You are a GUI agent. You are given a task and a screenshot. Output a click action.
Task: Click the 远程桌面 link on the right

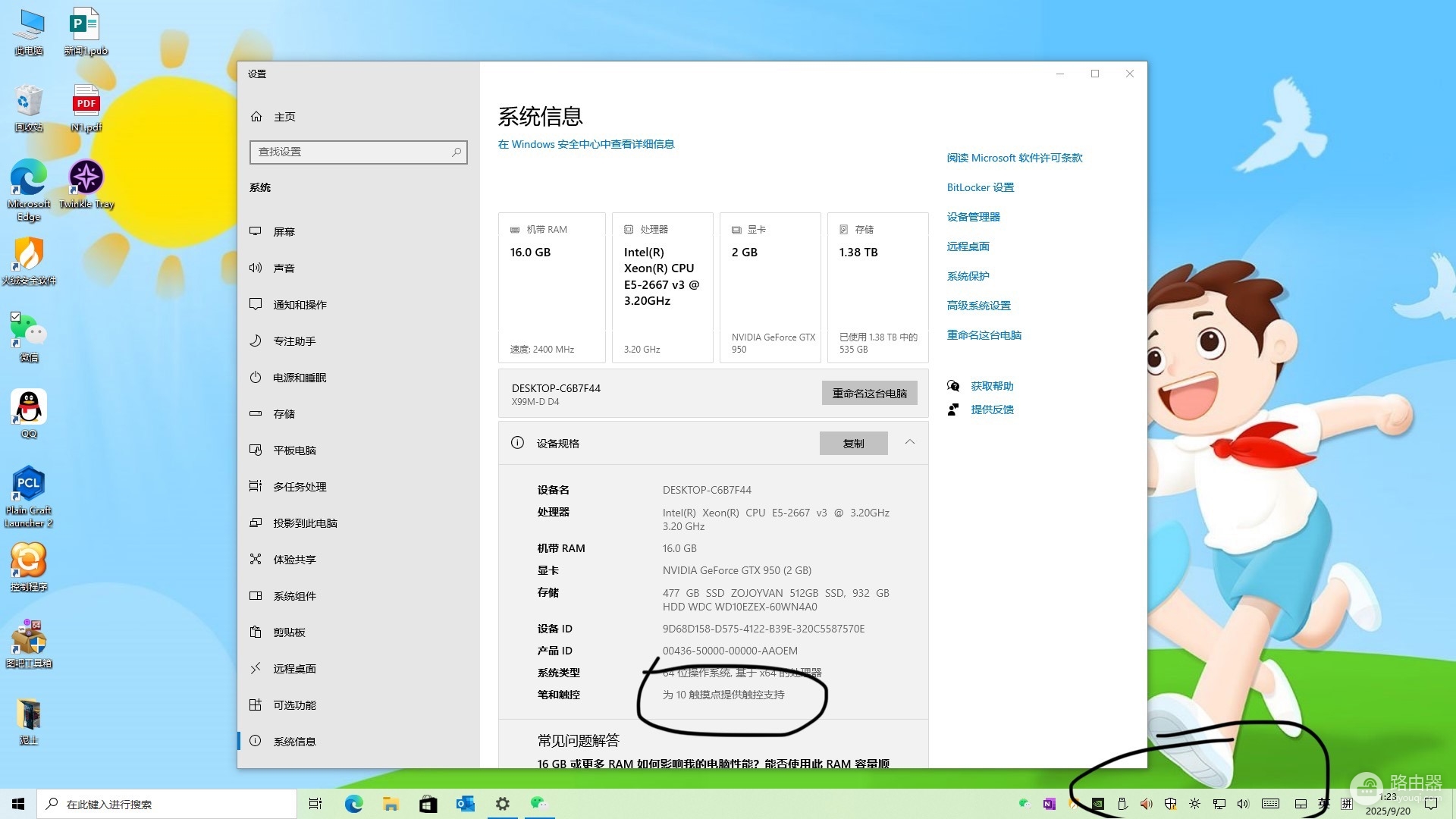coord(968,246)
